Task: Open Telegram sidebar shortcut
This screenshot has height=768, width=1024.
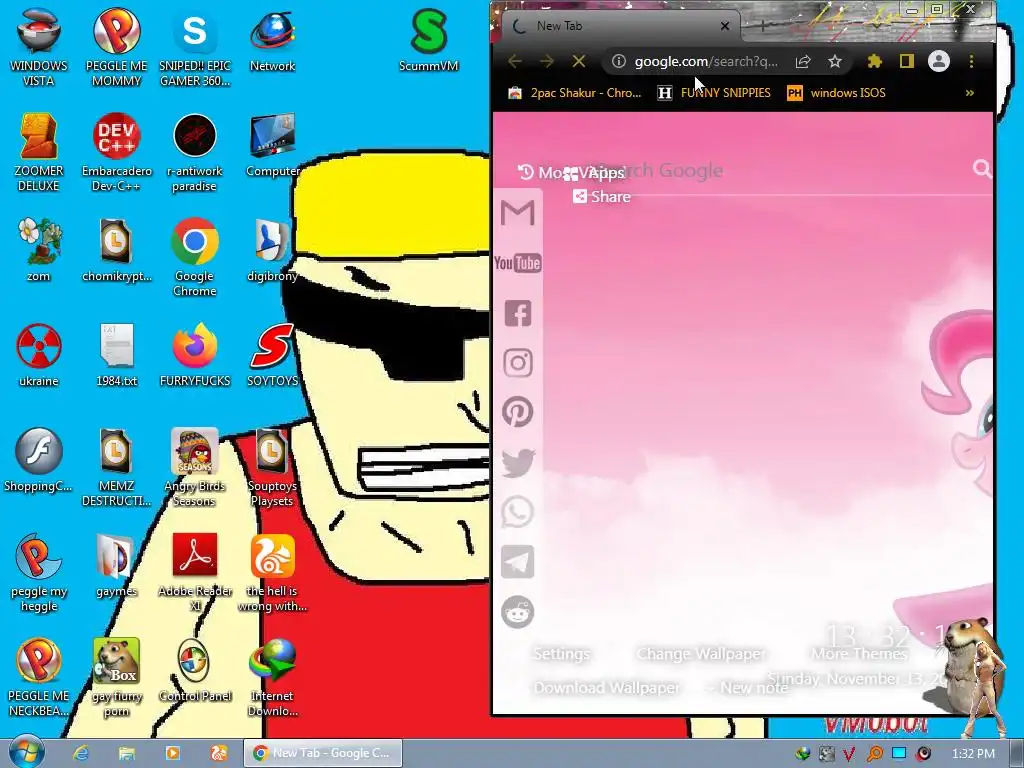Action: 518,562
